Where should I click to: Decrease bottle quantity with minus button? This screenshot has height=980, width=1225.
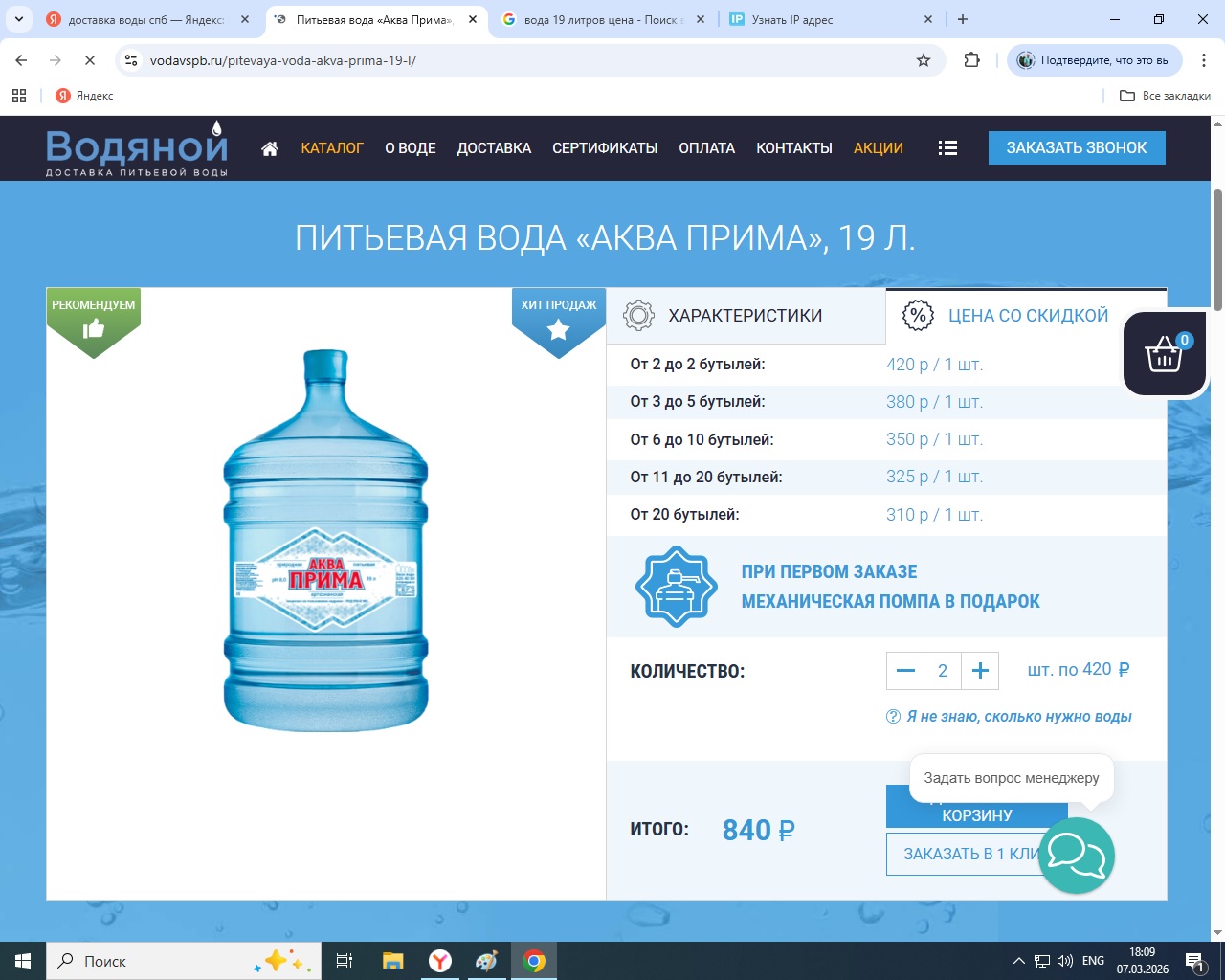coord(905,671)
